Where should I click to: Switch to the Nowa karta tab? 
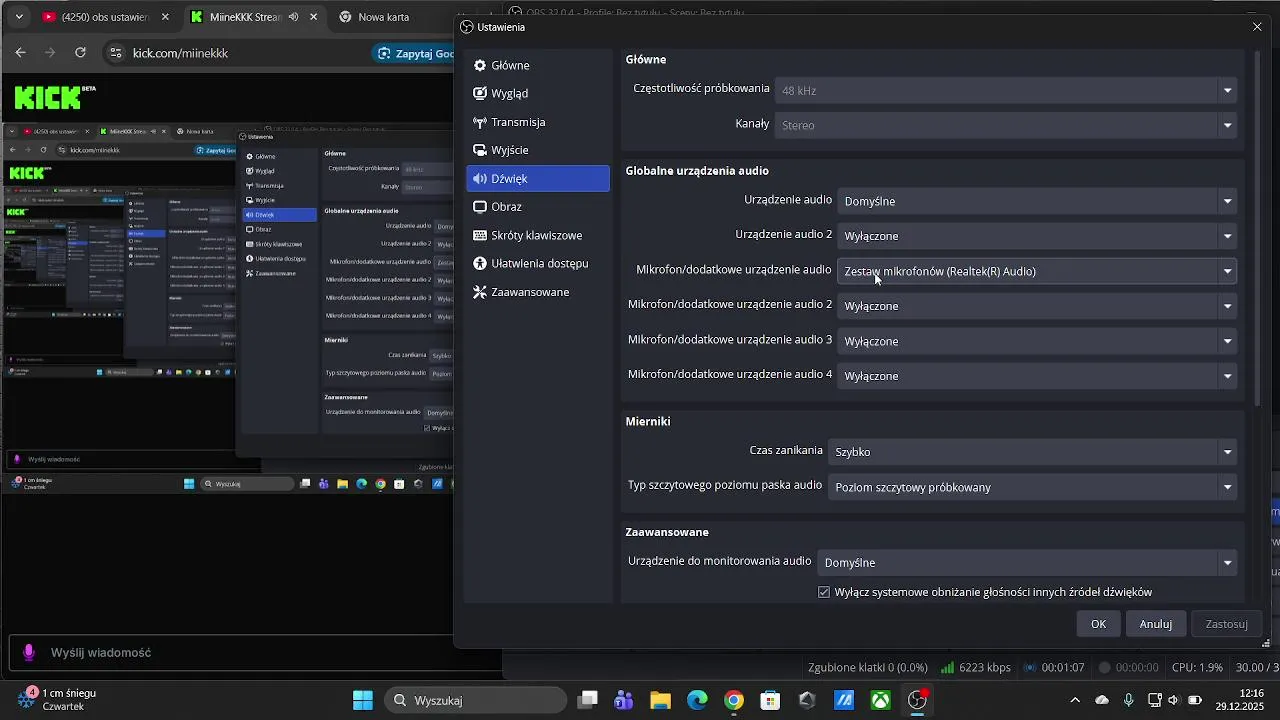pyautogui.click(x=384, y=17)
